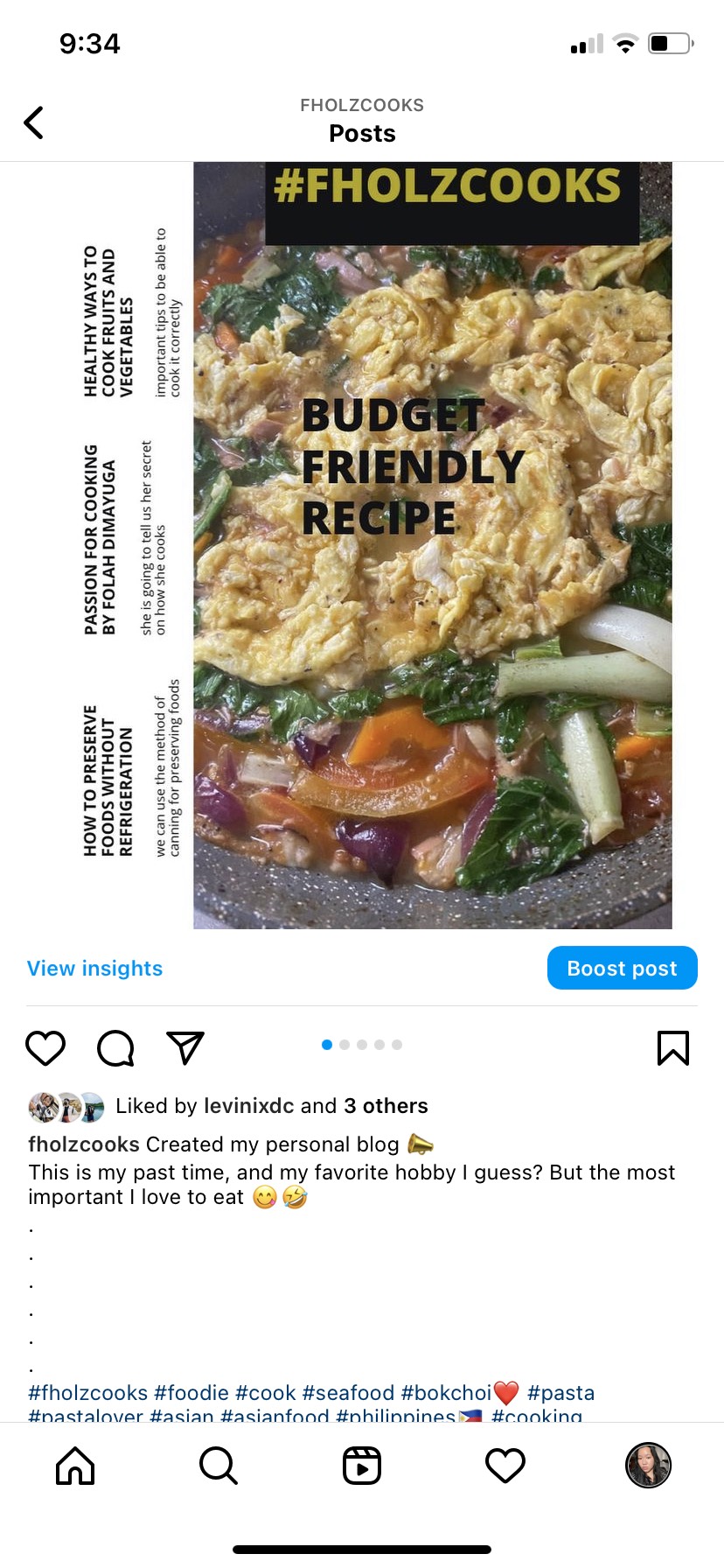Tap the back arrow to leave Posts
This screenshot has height=1568, width=724.
(34, 122)
